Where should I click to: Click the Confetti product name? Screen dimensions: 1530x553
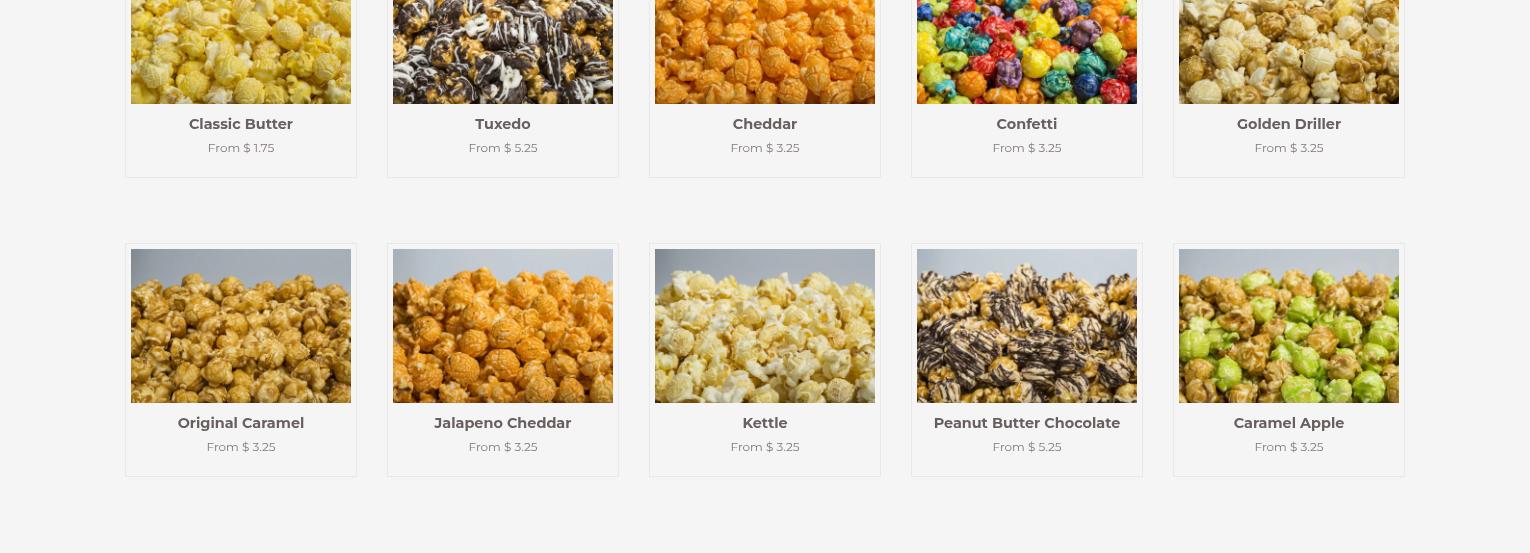point(1027,124)
